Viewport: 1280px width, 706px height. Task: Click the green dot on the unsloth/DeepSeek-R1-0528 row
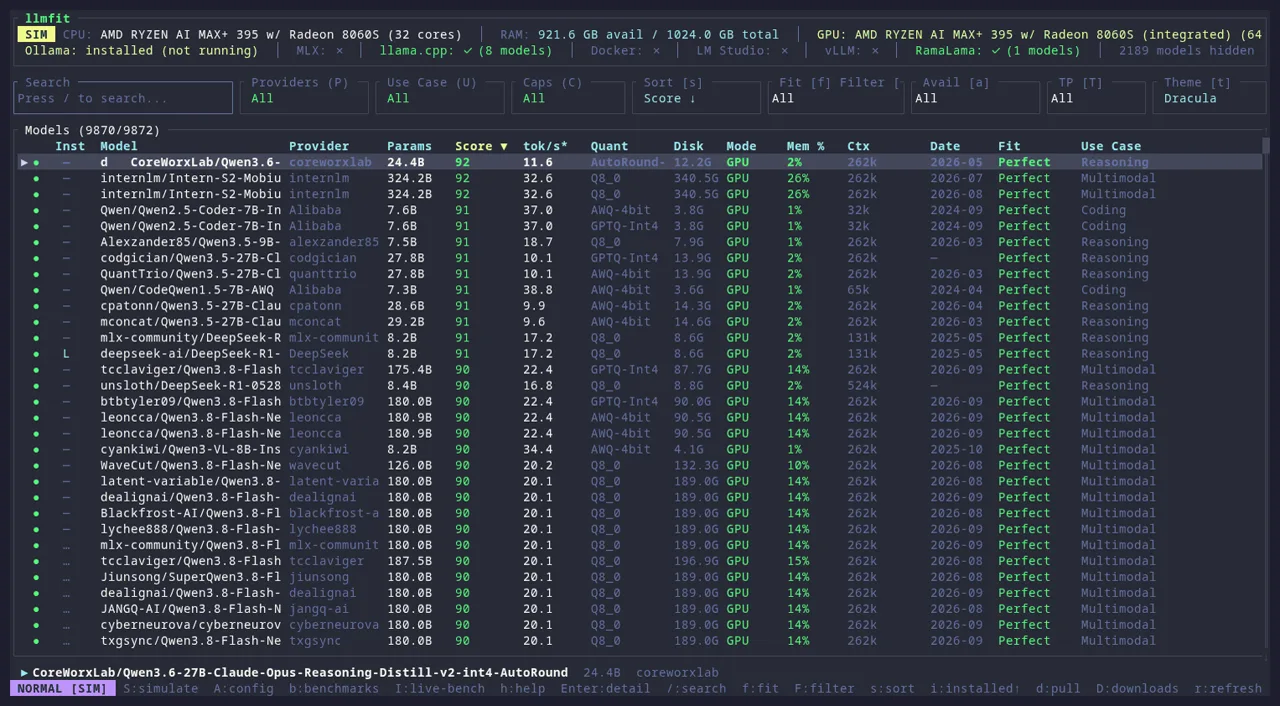(x=37, y=385)
